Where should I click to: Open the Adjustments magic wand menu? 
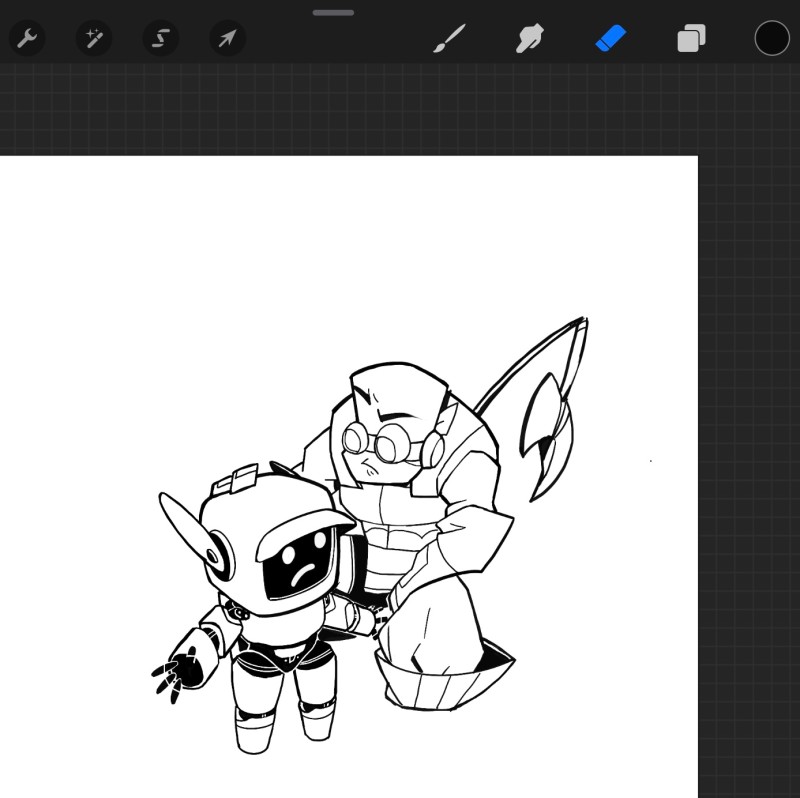tap(94, 38)
